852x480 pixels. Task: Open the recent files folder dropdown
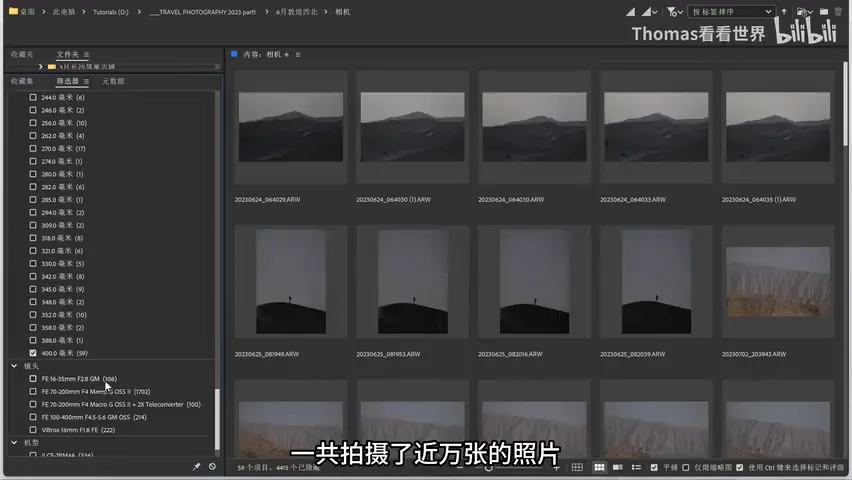(804, 12)
